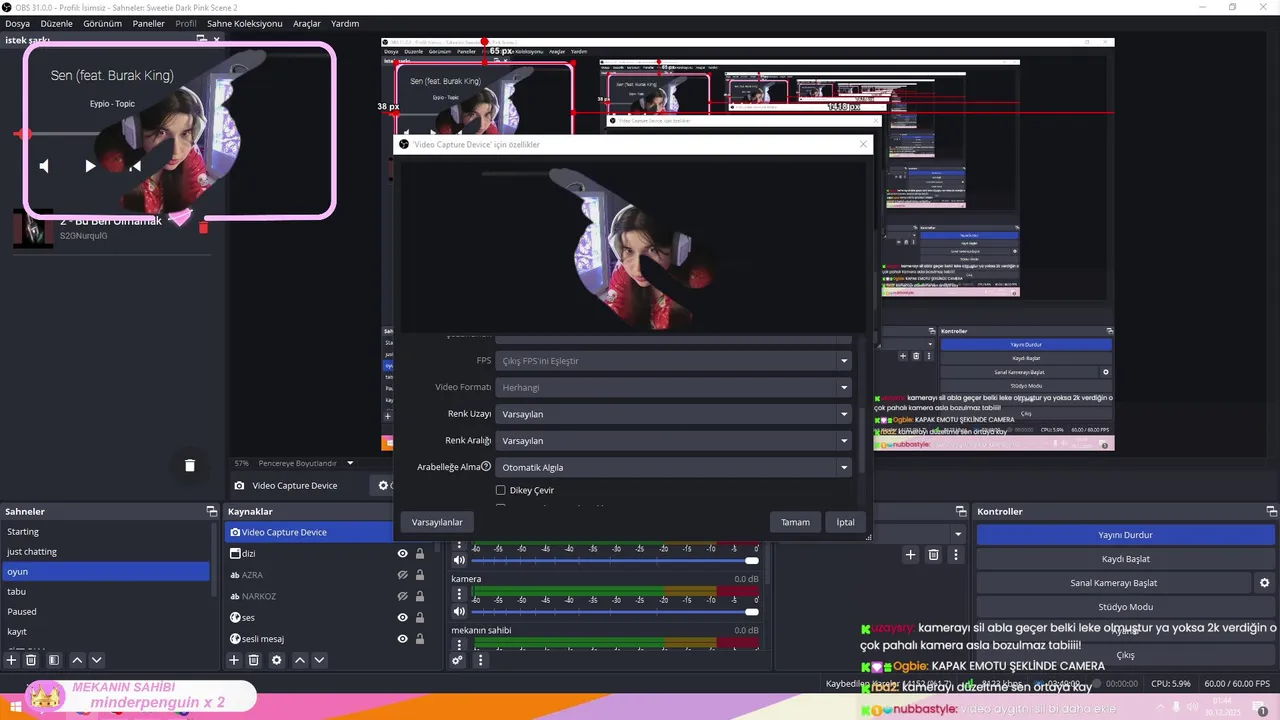The width and height of the screenshot is (1280, 720).
Task: Hide the ses source with its eye icon
Action: (x=403, y=618)
